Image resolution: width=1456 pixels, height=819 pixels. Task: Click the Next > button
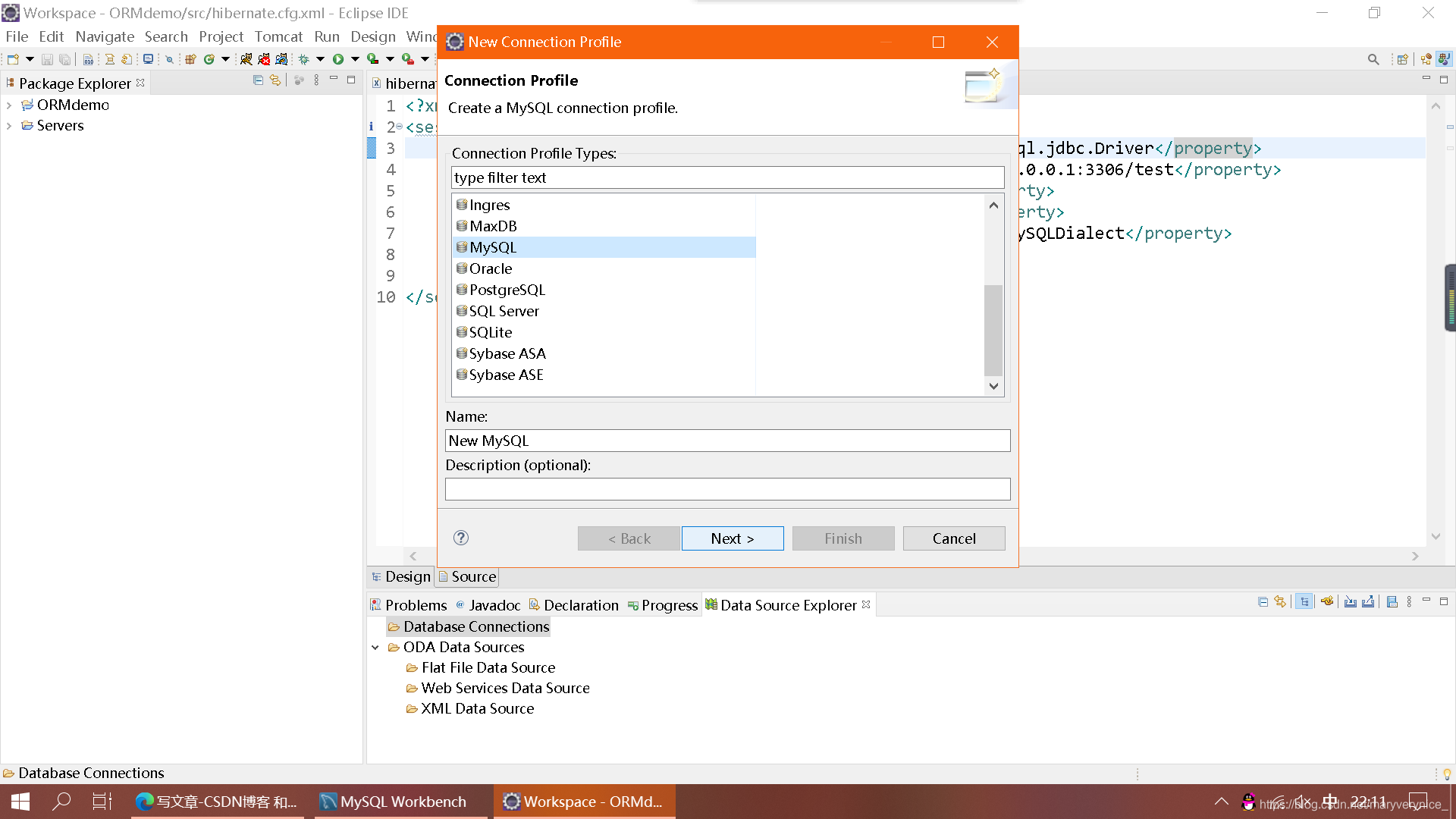click(733, 538)
